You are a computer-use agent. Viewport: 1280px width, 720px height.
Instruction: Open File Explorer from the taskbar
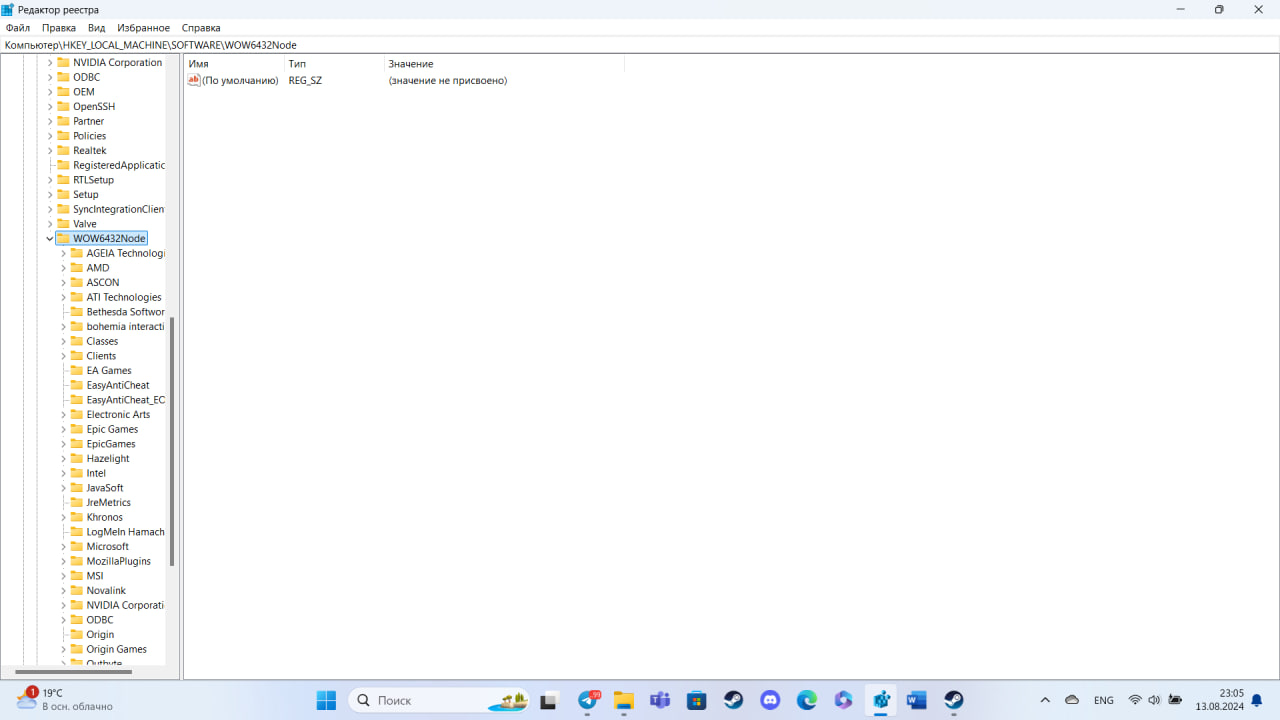624,700
